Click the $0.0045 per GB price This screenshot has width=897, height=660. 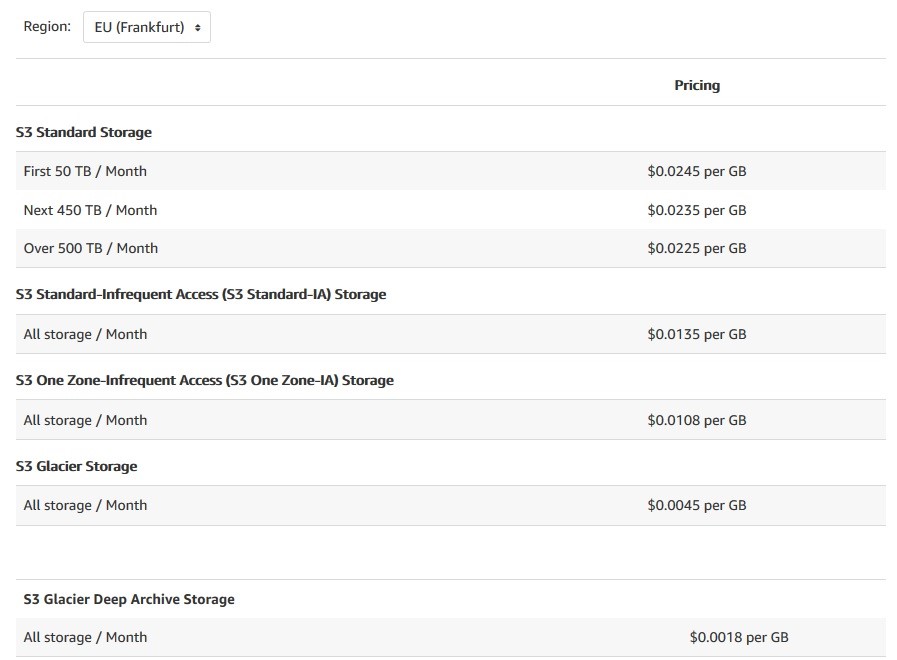click(697, 505)
